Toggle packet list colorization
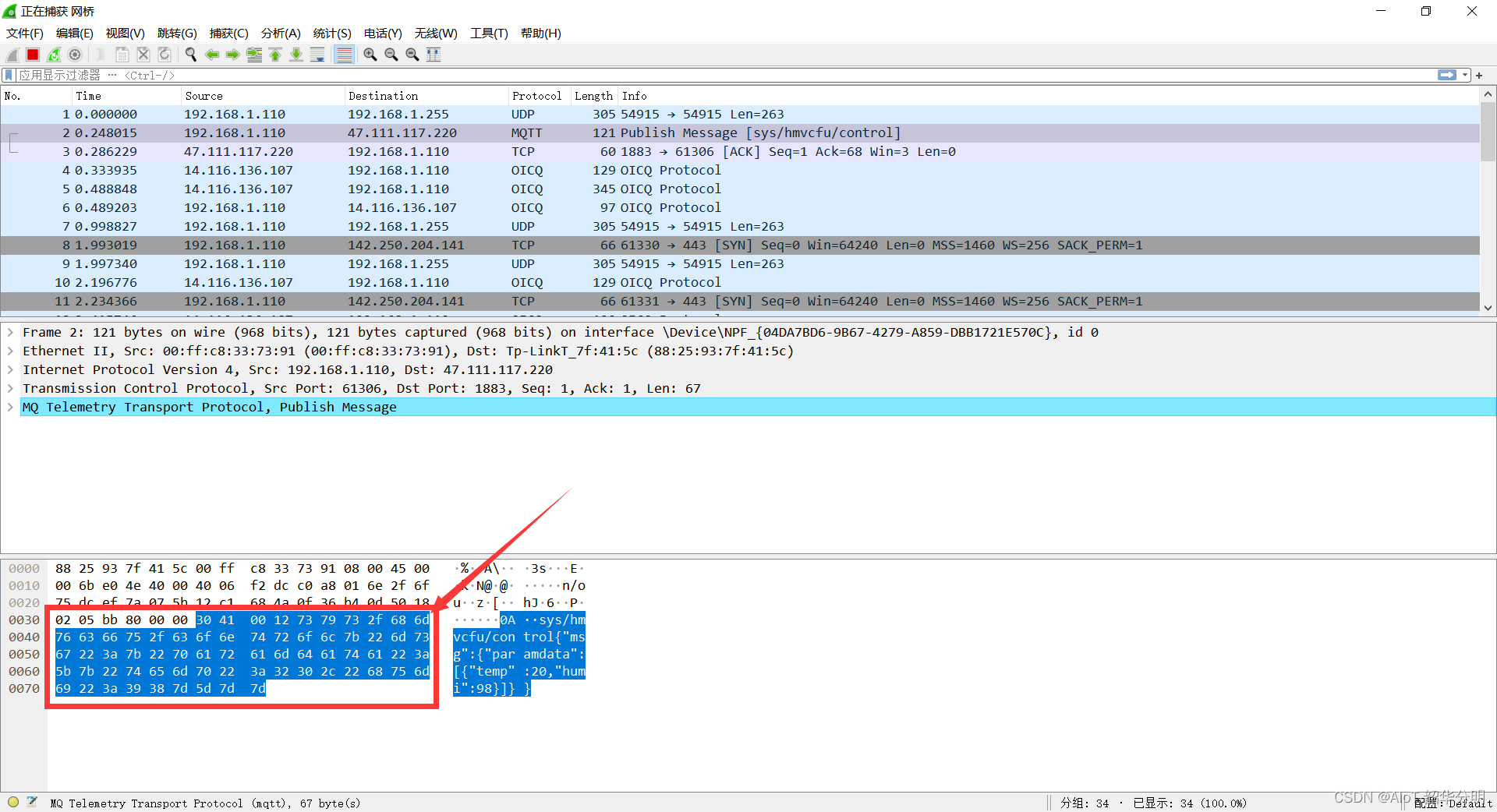This screenshot has height=812, width=1497. 344,55
